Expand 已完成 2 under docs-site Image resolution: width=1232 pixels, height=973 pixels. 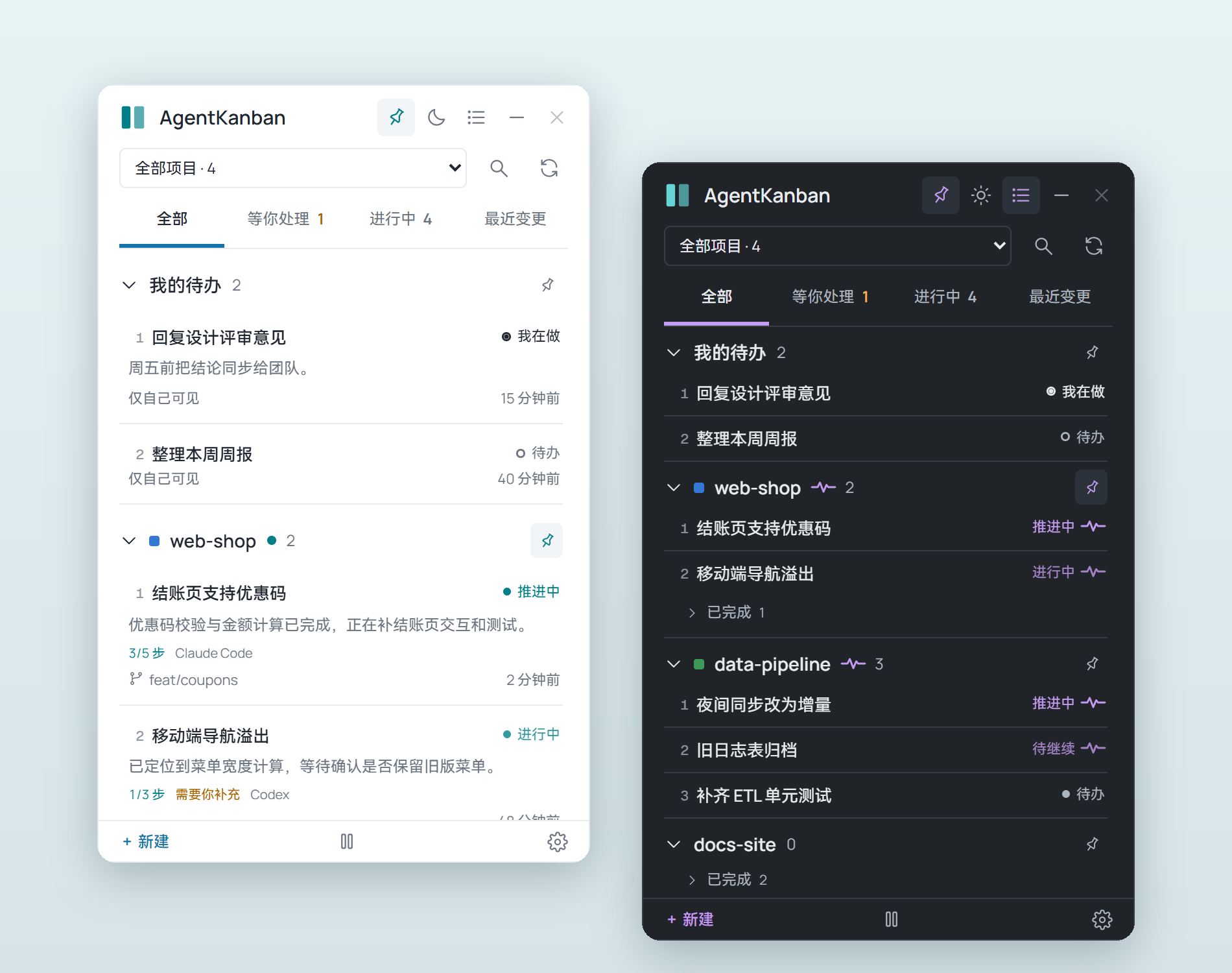[x=728, y=880]
